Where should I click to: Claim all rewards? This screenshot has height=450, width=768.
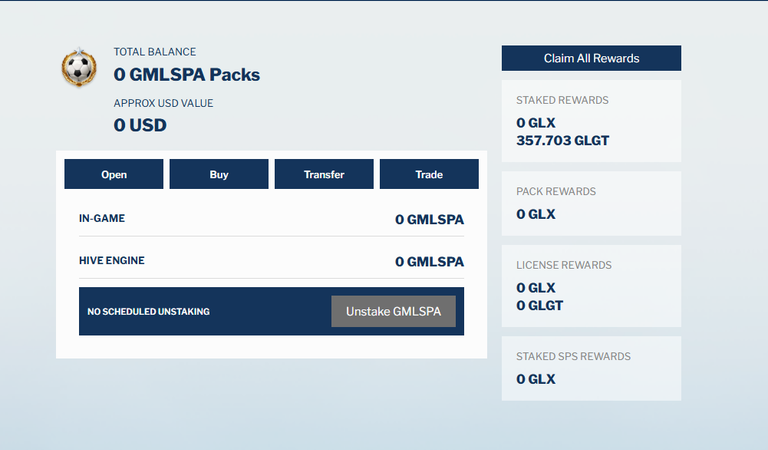click(591, 58)
